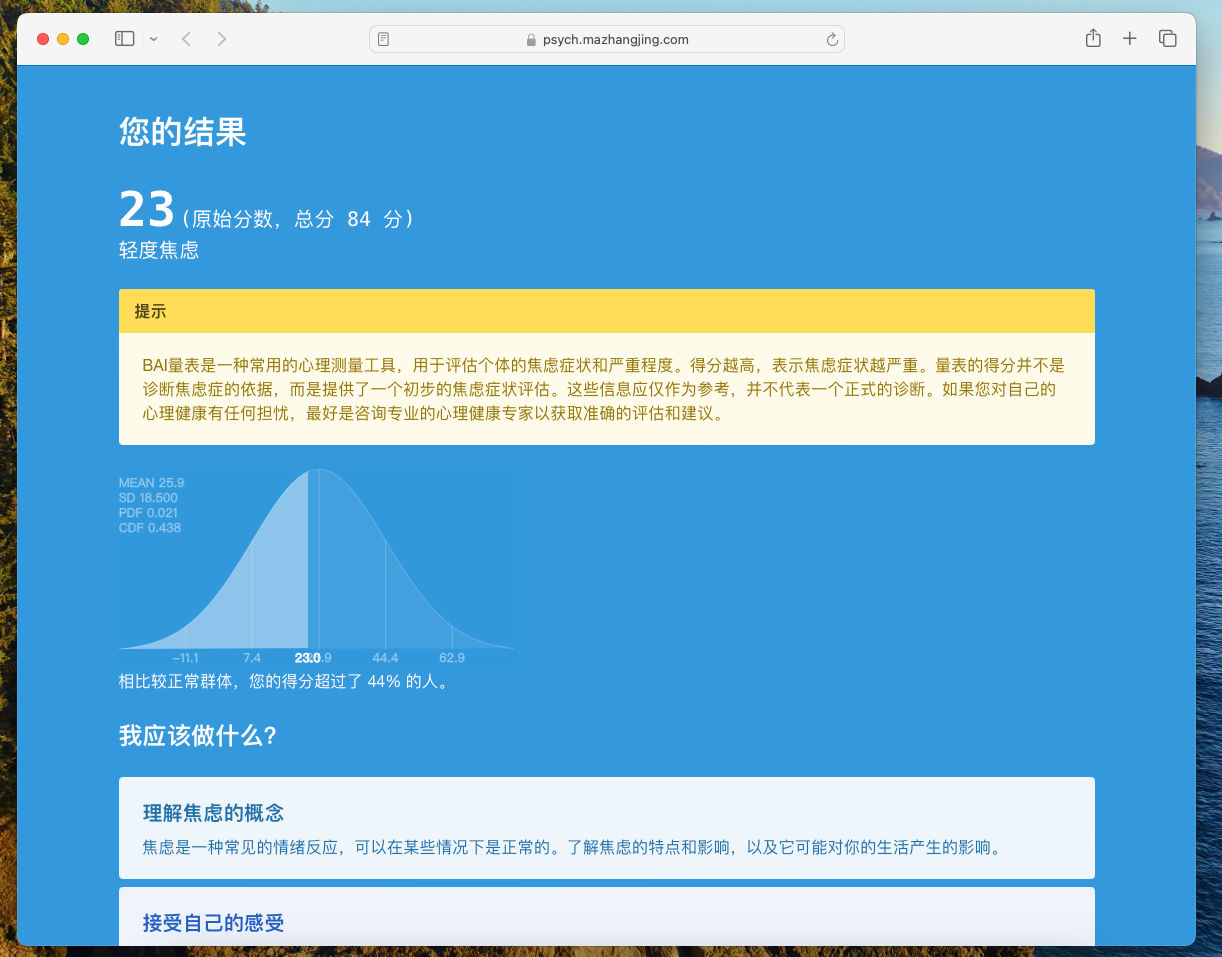Viewport: 1222px width, 957px height.
Task: Open the "接受自己的感受" card
Action: (606, 922)
